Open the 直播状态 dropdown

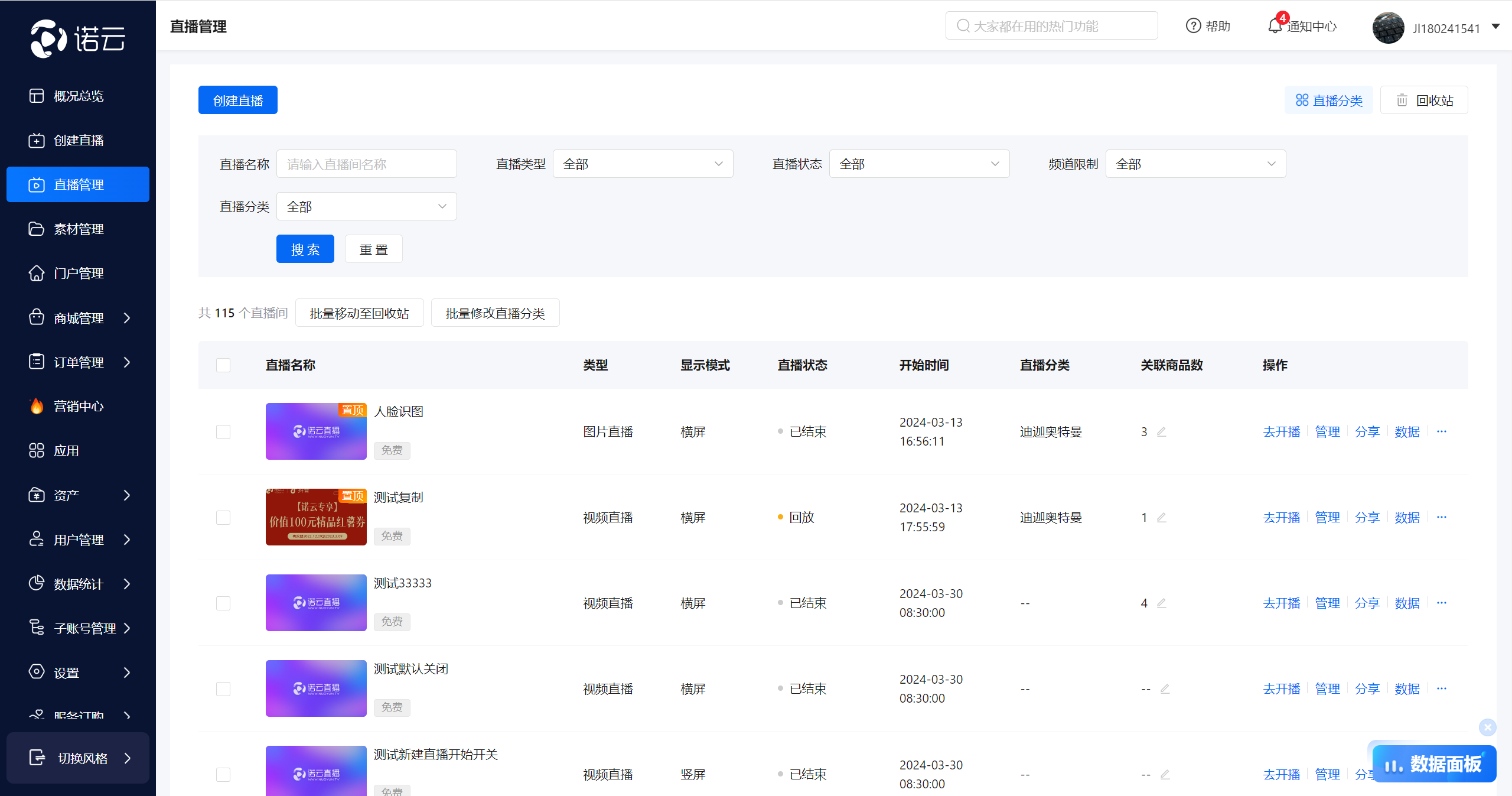919,164
